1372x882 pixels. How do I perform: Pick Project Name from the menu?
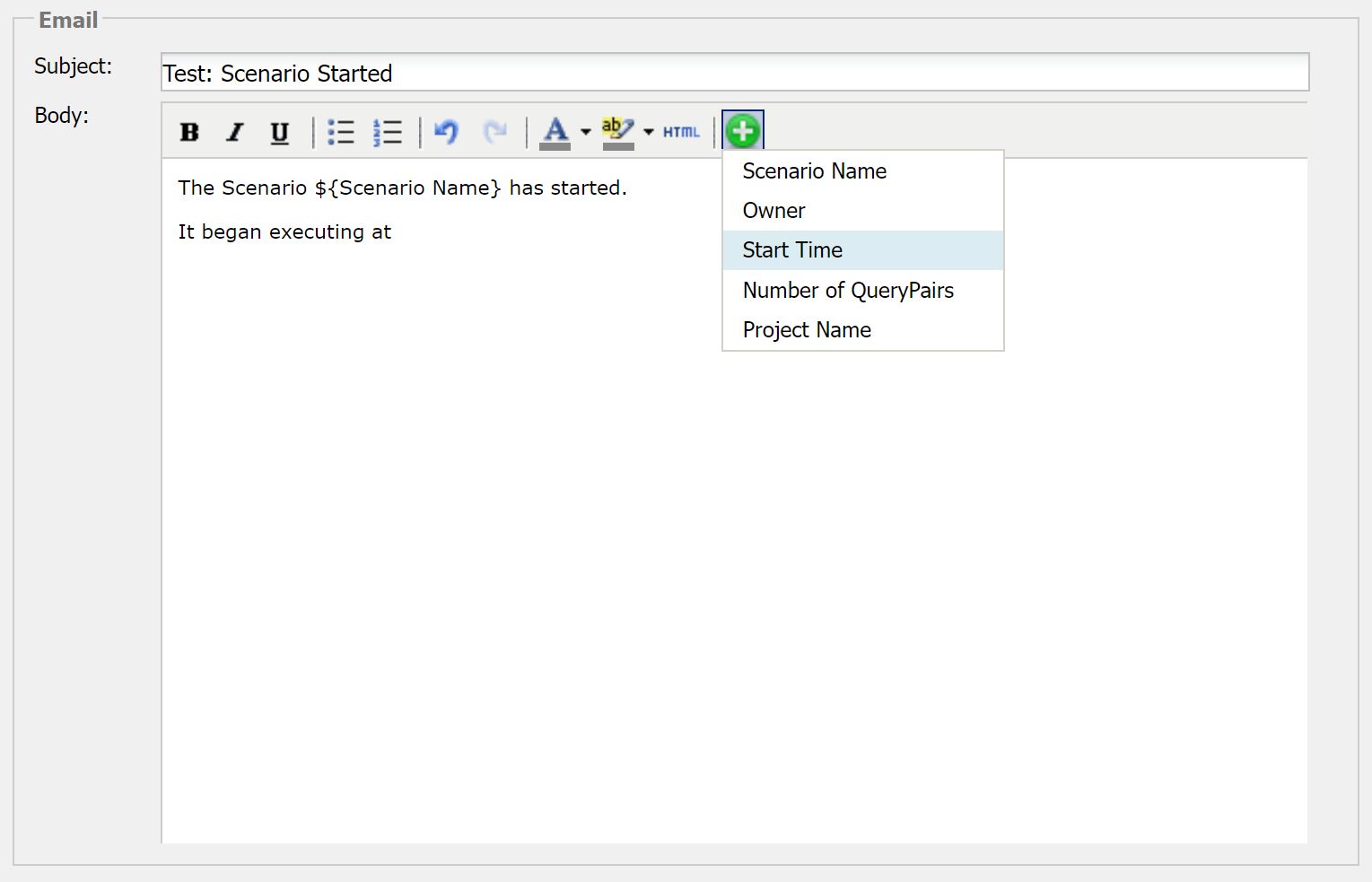pyautogui.click(x=863, y=329)
